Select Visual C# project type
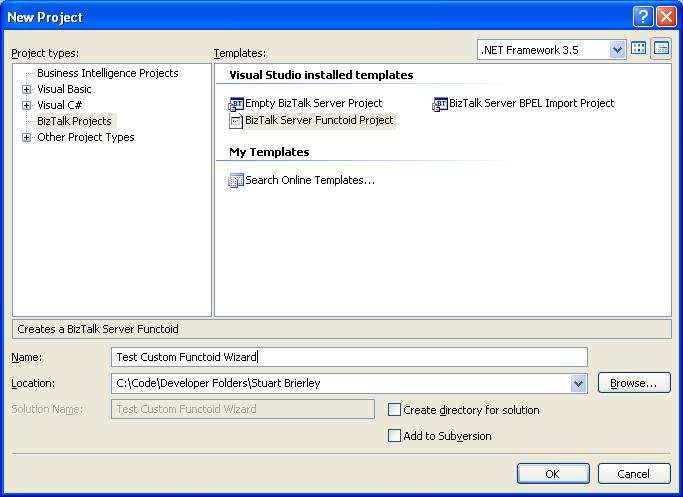The height and width of the screenshot is (497, 683). click(x=59, y=105)
